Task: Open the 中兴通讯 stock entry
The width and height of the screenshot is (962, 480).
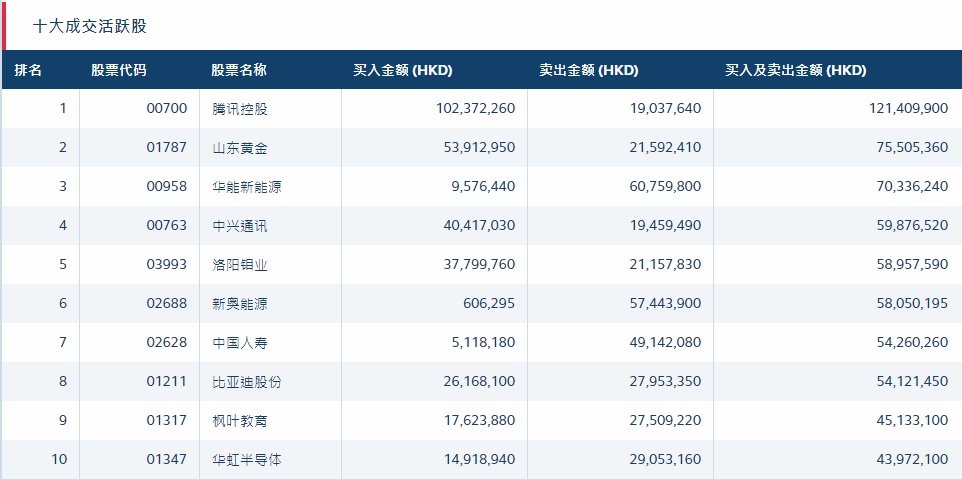Action: click(240, 226)
